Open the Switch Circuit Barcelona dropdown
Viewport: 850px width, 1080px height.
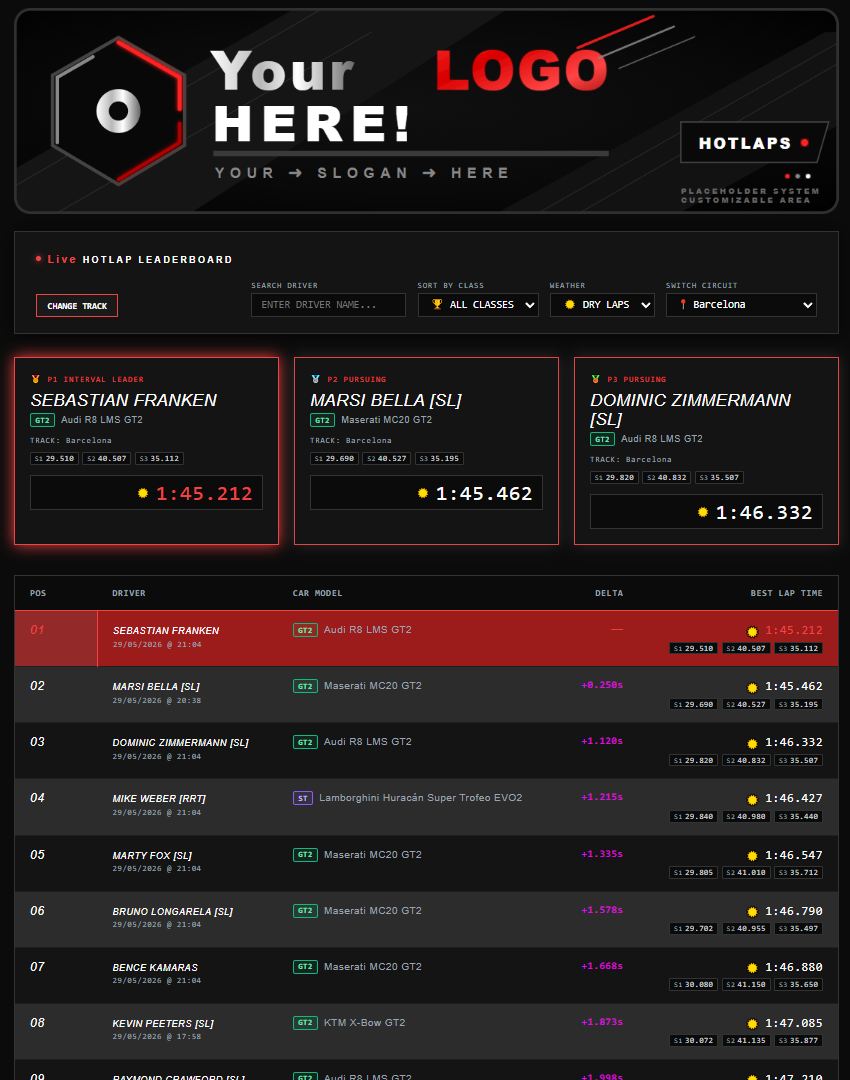(x=741, y=304)
